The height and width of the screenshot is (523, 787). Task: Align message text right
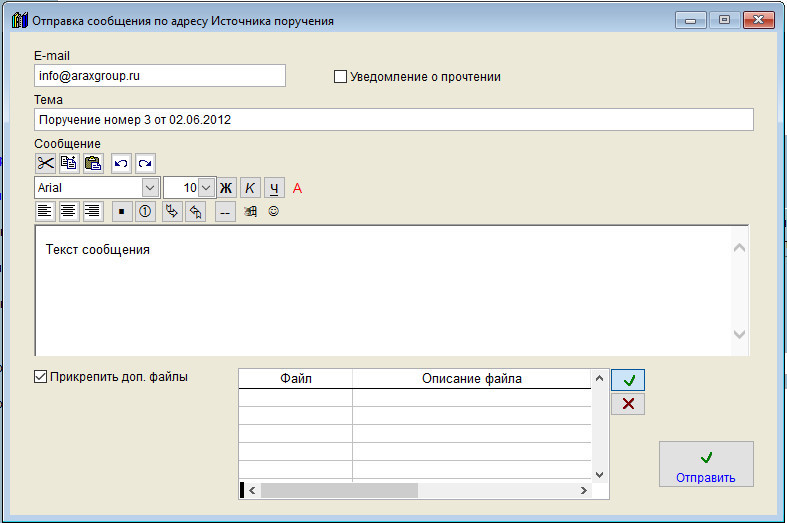92,211
